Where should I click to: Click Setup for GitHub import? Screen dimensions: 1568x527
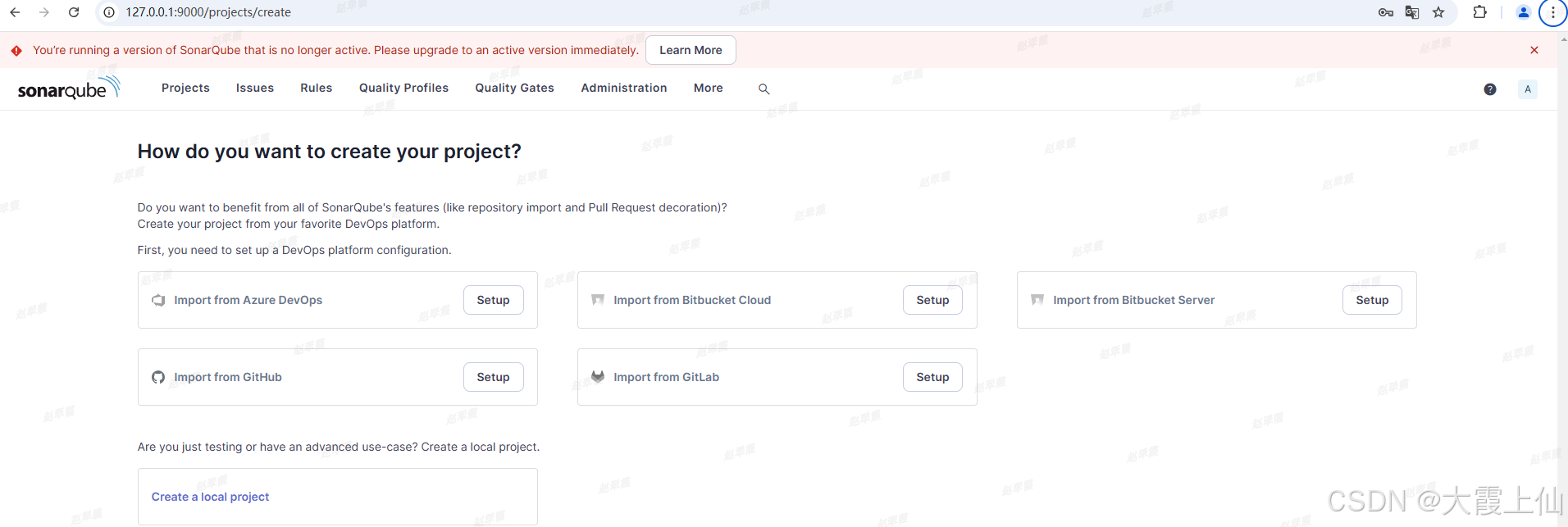(x=493, y=377)
